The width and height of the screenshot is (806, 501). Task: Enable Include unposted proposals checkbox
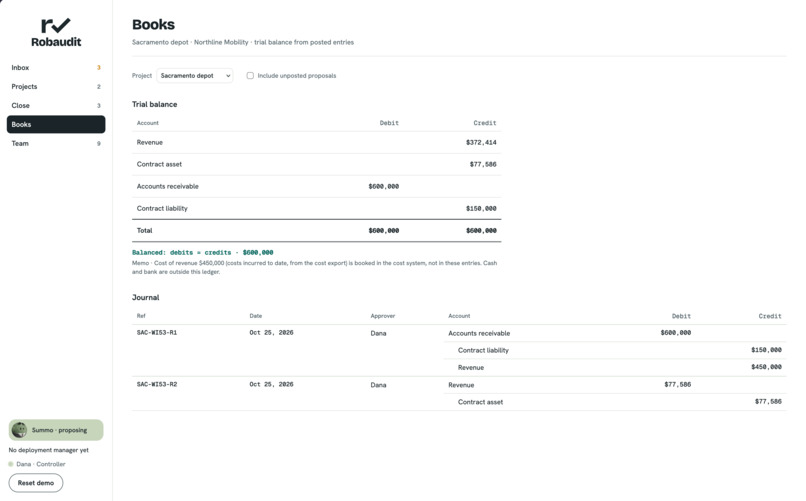click(x=250, y=76)
